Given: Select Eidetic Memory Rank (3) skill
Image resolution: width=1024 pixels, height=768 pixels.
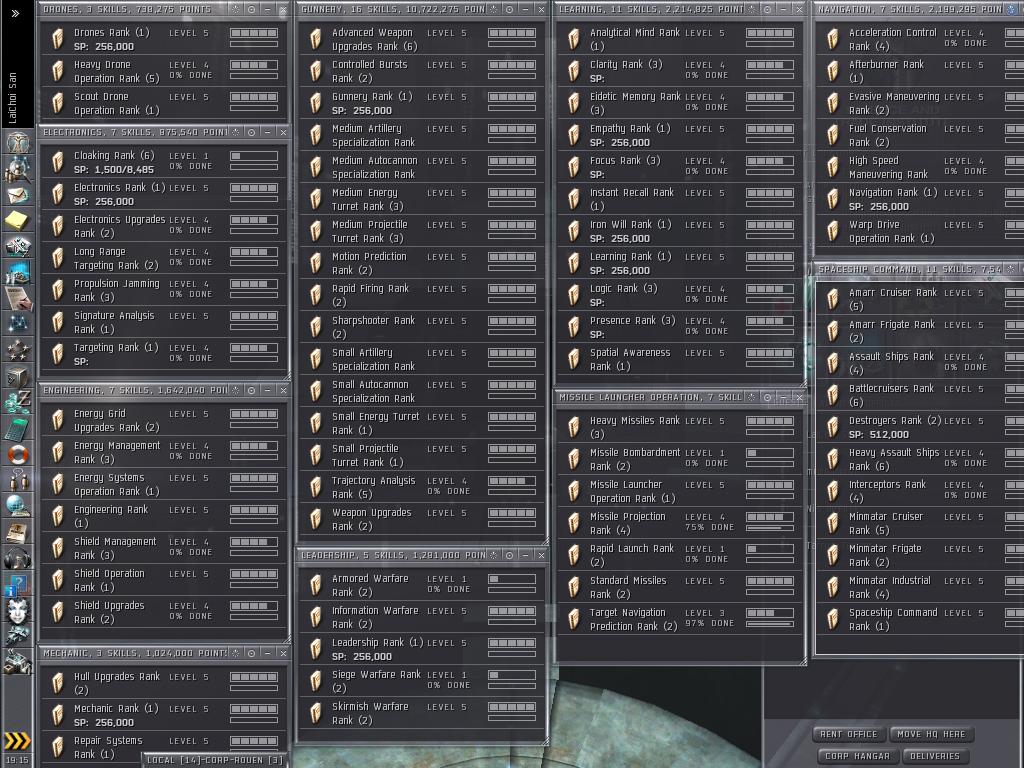Looking at the screenshot, I should [x=679, y=103].
